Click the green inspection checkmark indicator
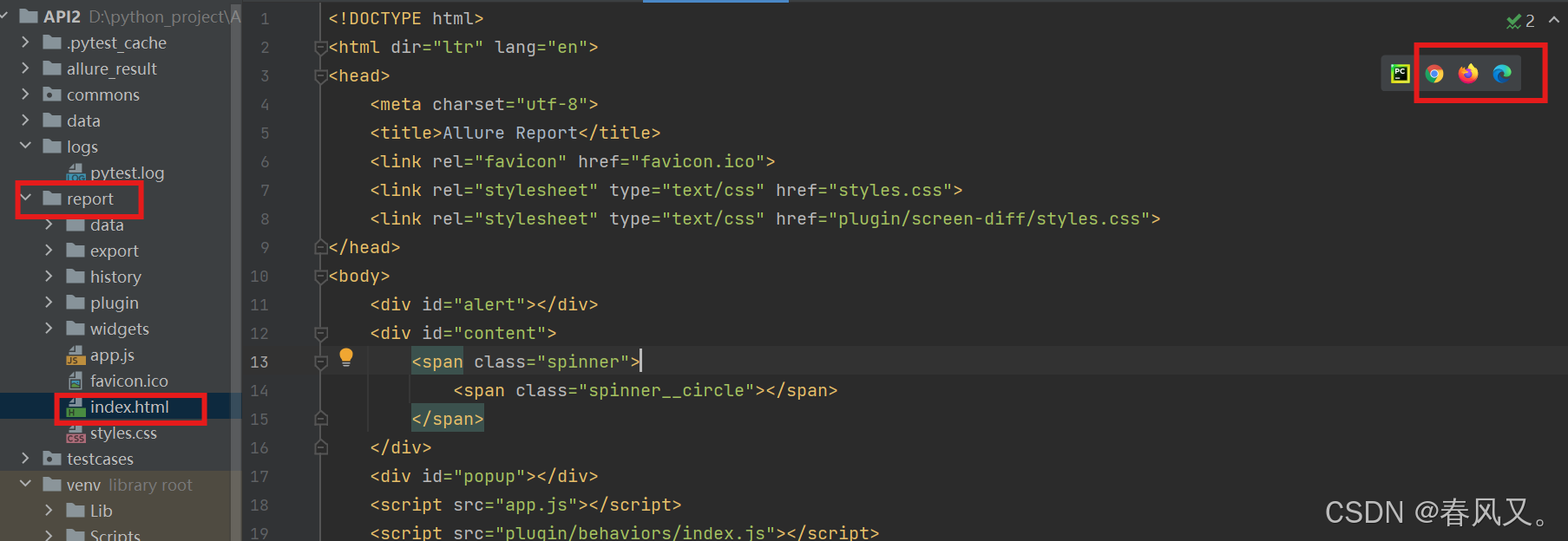This screenshot has width=1568, height=541. coord(1514,21)
